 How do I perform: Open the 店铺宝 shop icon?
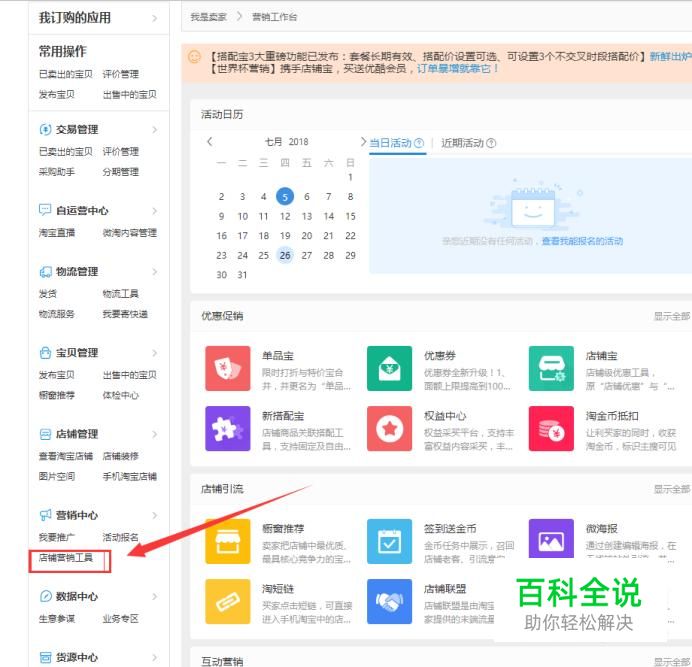(551, 368)
